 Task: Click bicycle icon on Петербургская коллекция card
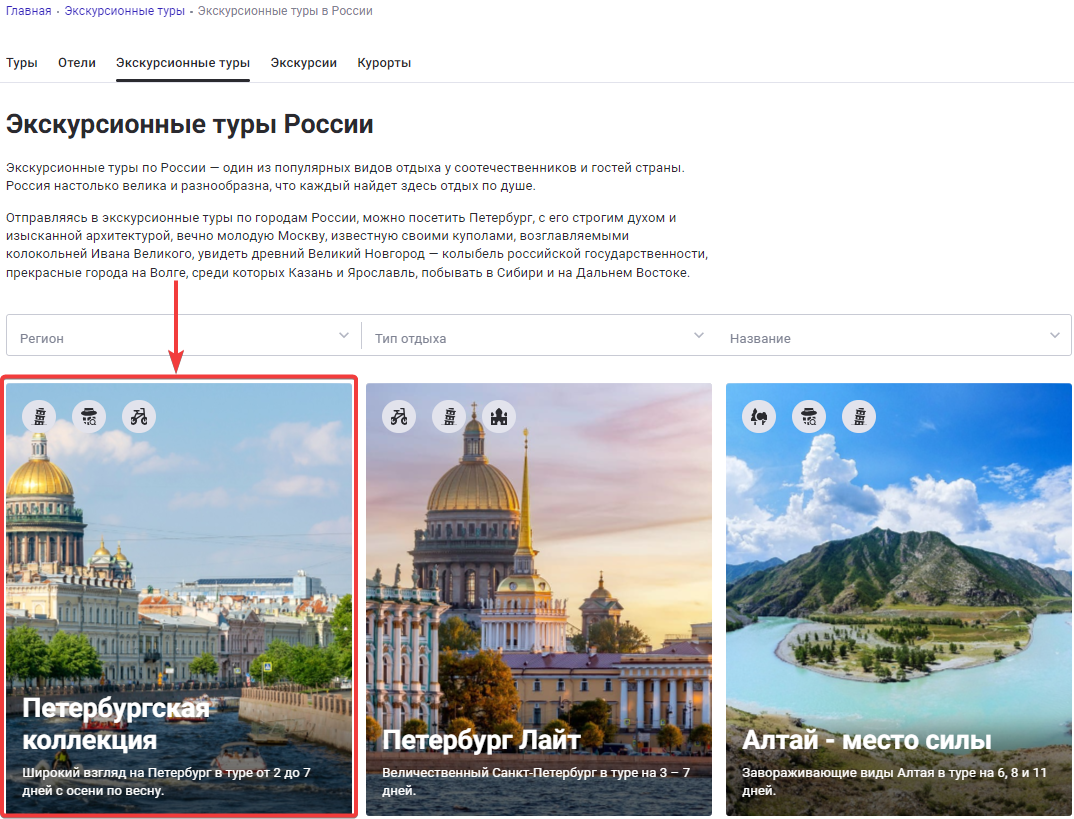(139, 416)
